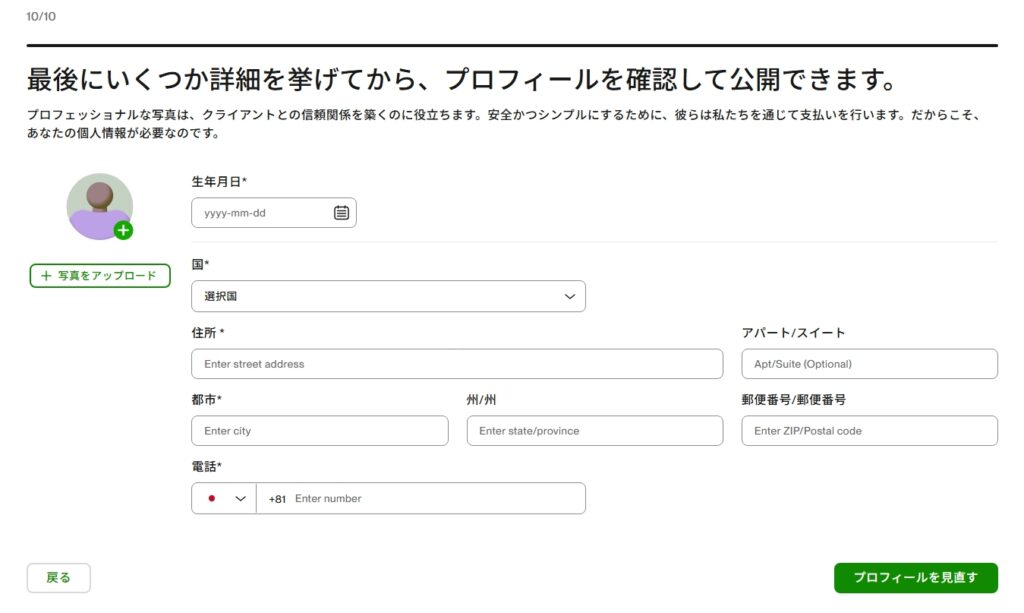
Task: Click the プロフィールを見直す button
Action: [915, 578]
